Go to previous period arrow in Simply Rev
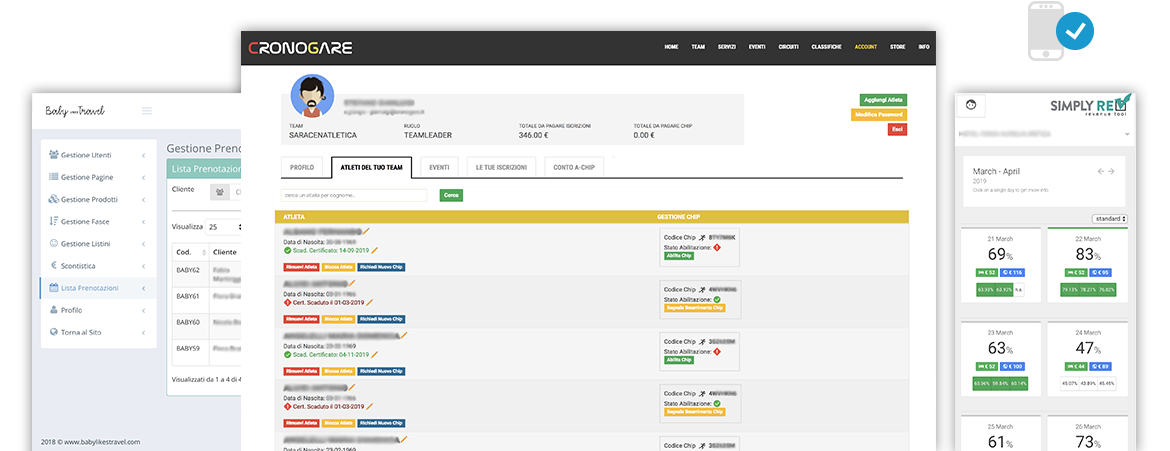Screen dimensions: 1170x451 tap(1101, 172)
